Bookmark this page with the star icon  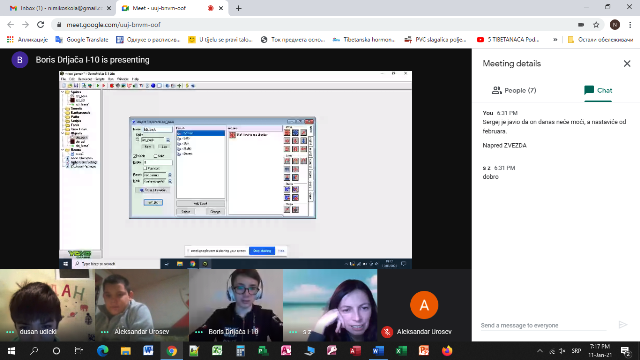(596, 25)
